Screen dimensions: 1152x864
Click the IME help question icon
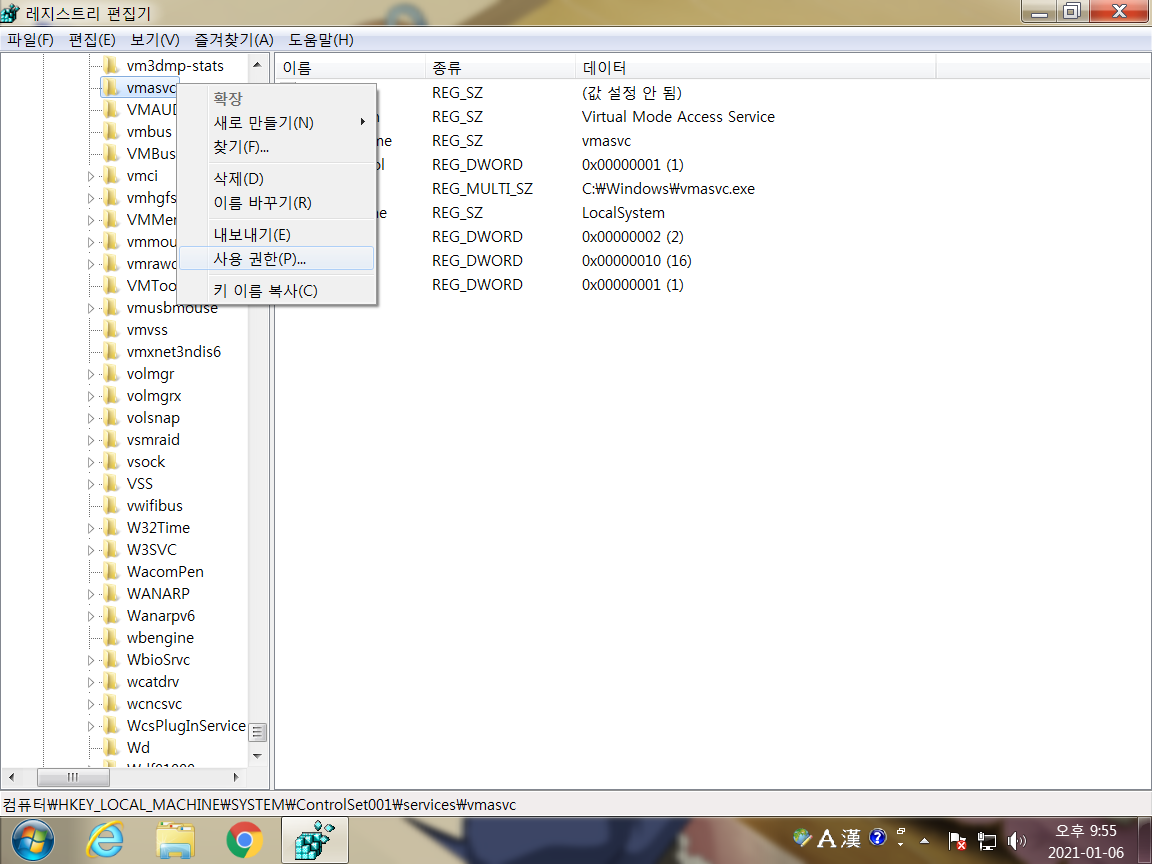(877, 837)
